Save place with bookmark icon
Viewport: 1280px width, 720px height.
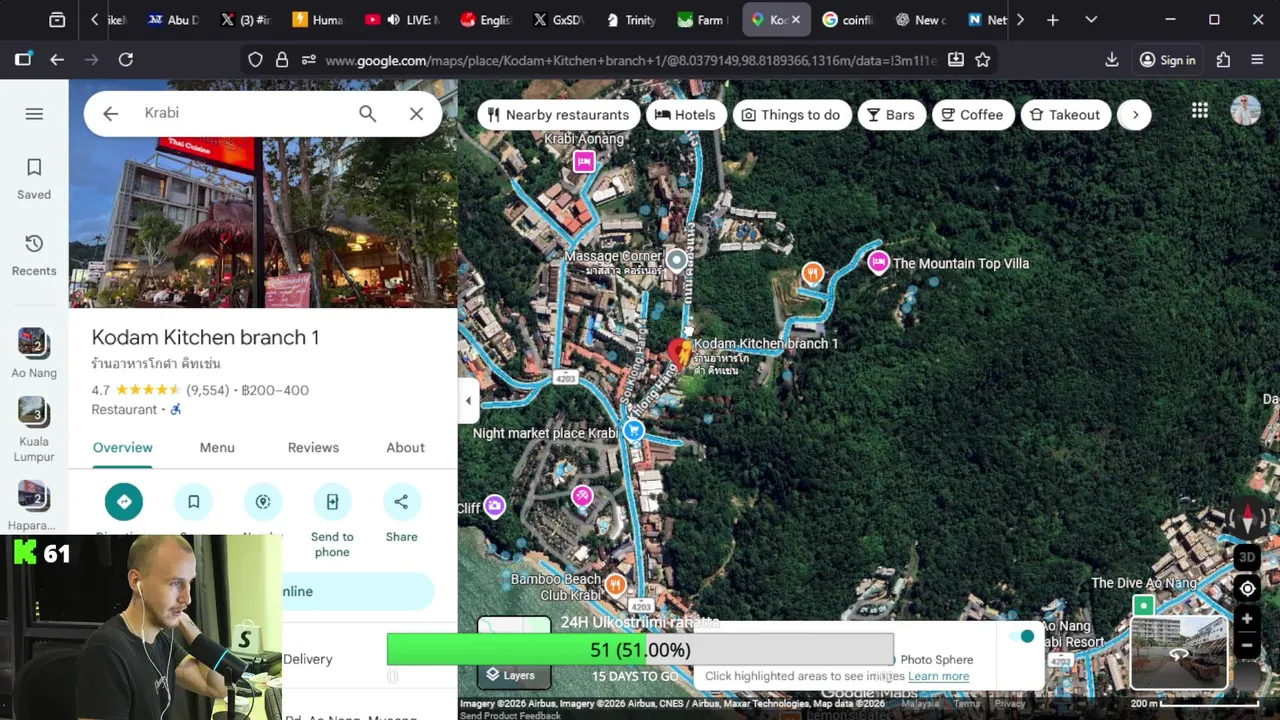pos(194,502)
